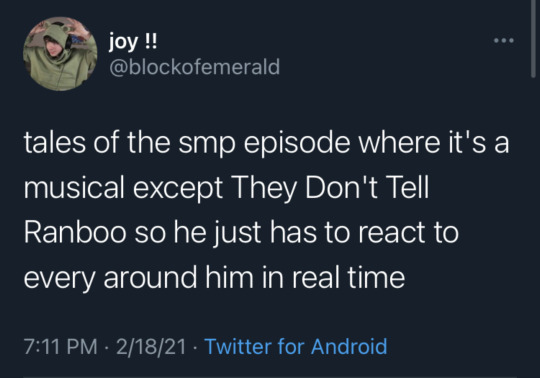The height and width of the screenshot is (378, 540).
Task: Click the word "episode" in the tweet
Action: 297,144
